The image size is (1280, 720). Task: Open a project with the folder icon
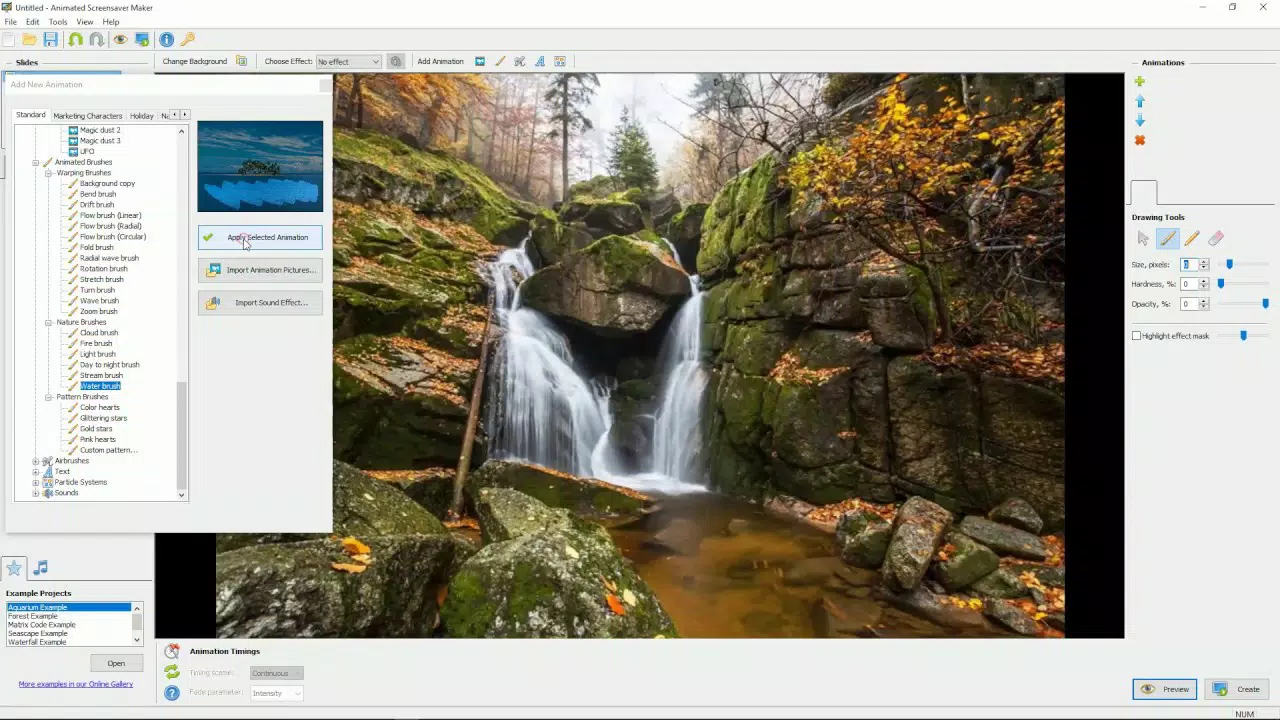point(30,40)
